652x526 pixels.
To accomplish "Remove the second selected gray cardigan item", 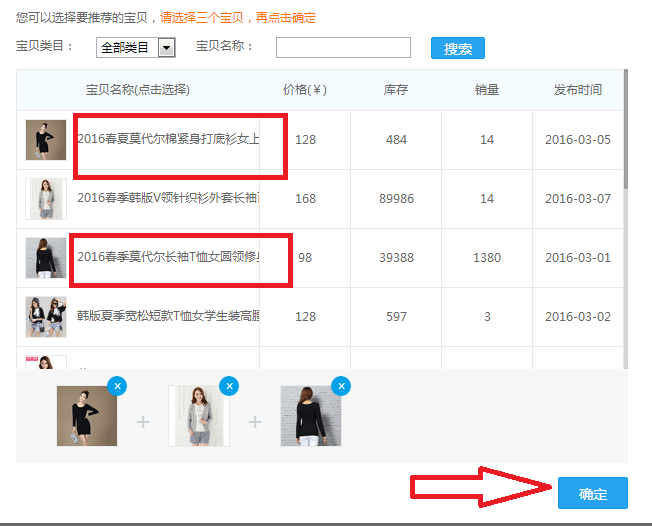I will (x=229, y=386).
